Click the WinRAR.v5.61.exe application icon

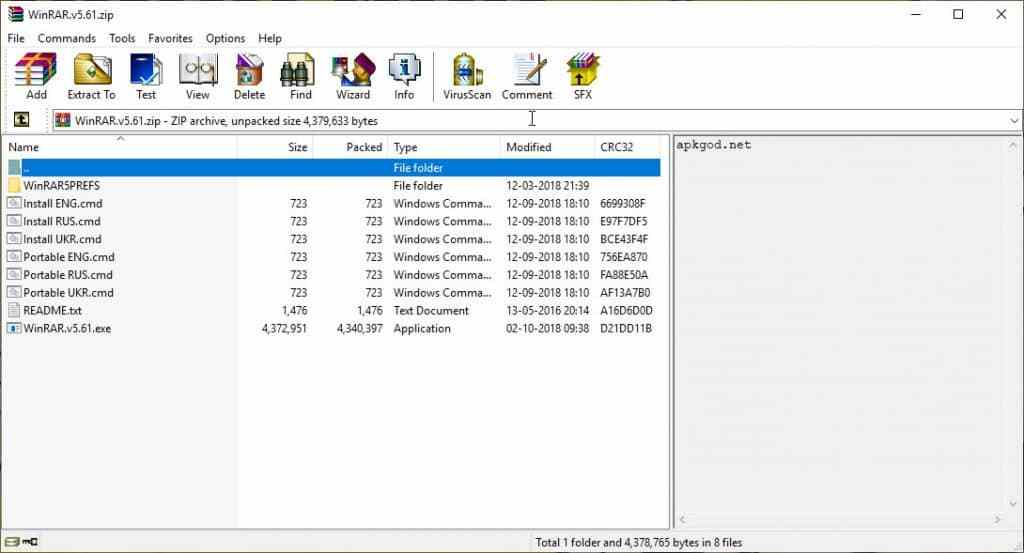[14, 328]
